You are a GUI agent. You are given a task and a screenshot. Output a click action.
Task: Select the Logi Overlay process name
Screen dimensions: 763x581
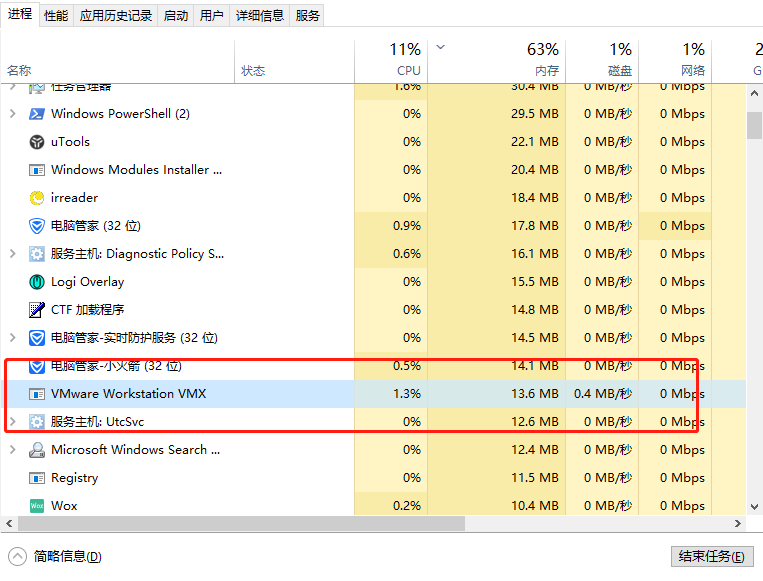click(88, 282)
